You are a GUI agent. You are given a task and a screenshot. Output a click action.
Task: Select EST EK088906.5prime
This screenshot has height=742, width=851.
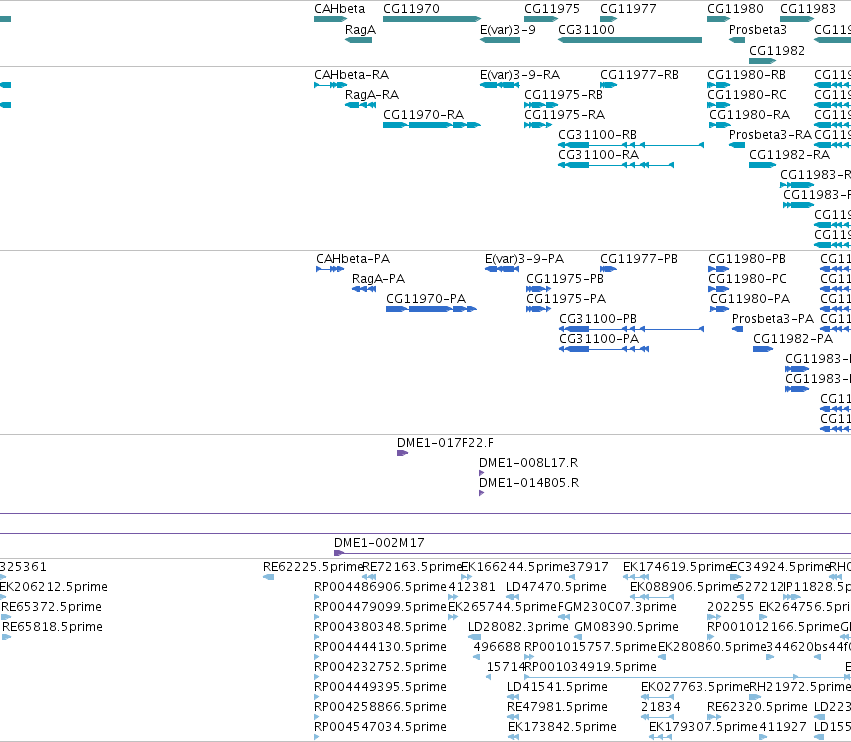click(x=652, y=597)
